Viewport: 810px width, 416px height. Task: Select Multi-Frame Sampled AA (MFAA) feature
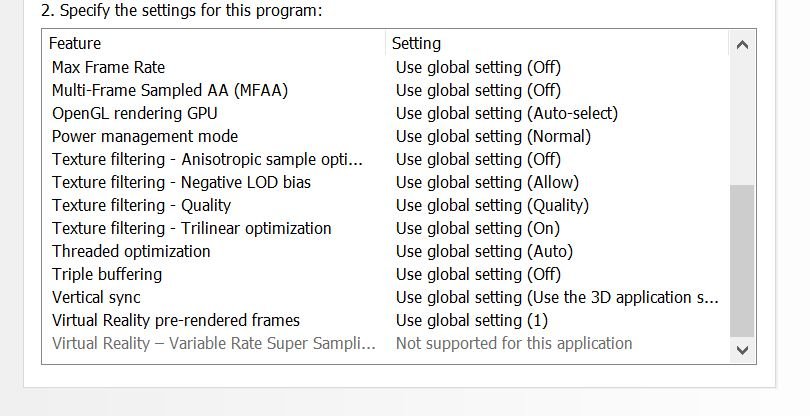pos(169,90)
